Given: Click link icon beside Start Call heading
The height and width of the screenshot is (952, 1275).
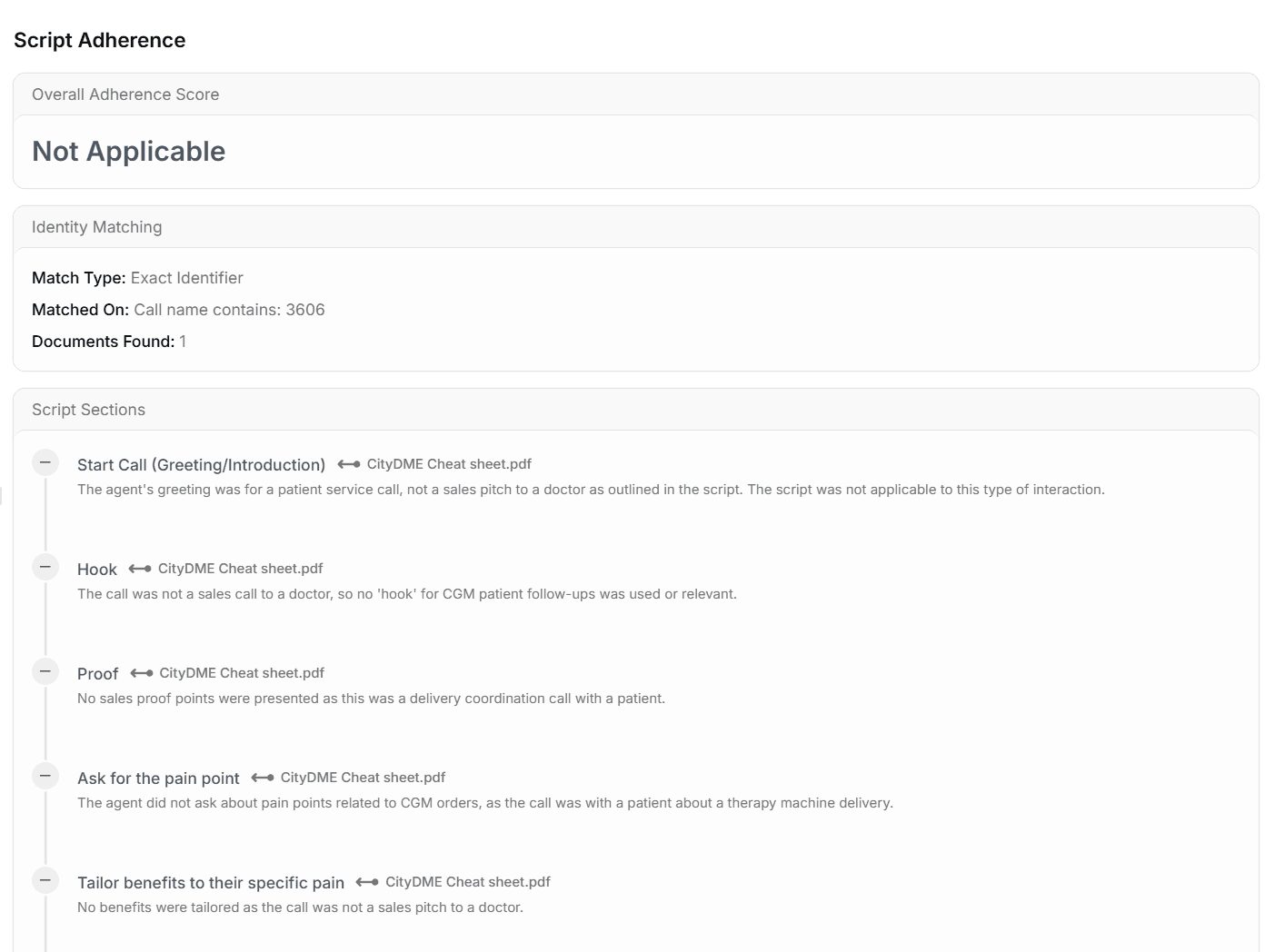Looking at the screenshot, I should tap(349, 464).
